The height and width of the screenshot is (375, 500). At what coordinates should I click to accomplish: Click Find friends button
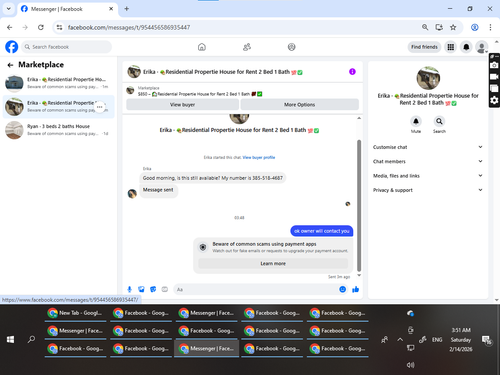(424, 47)
